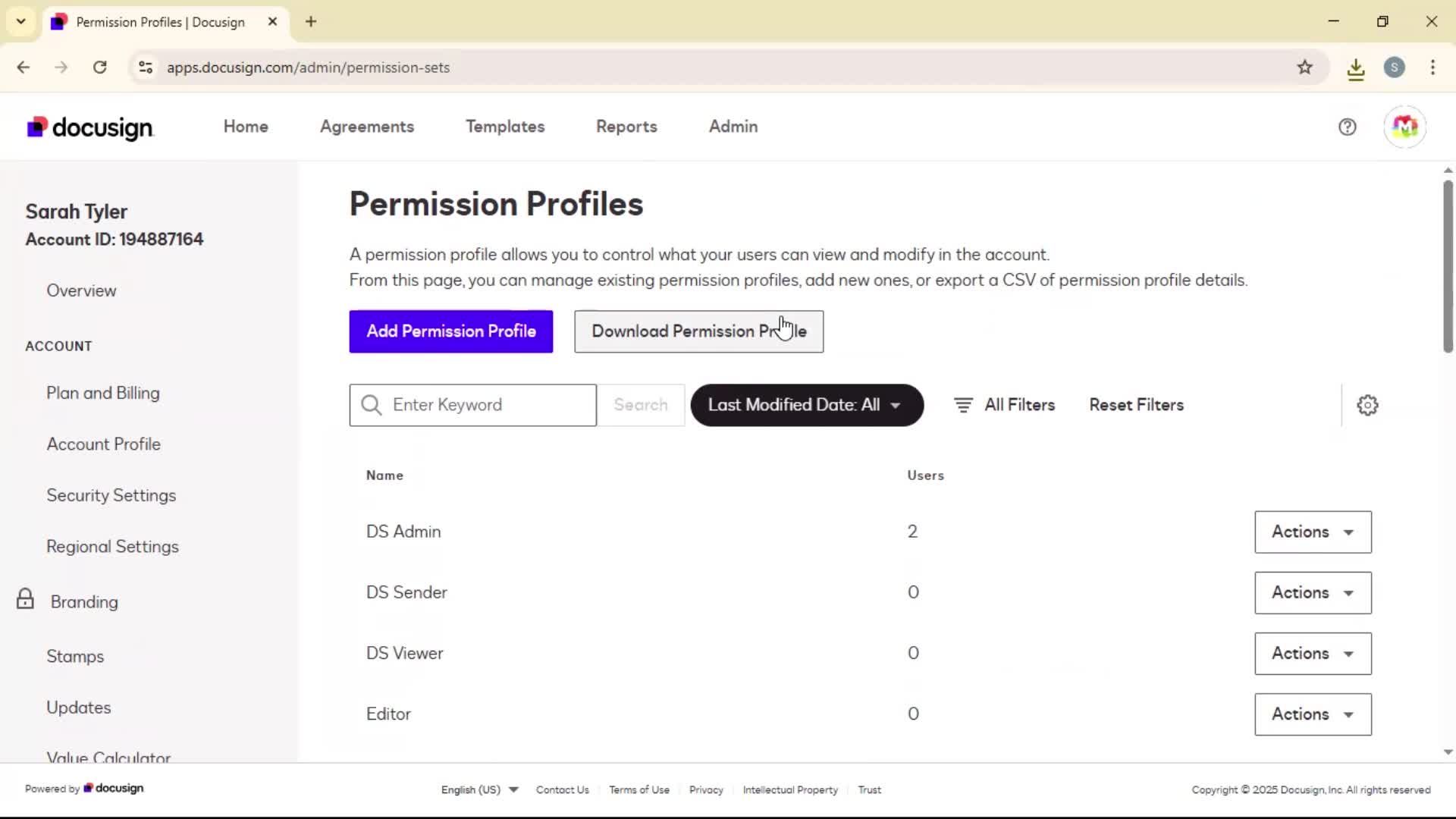Open a new browser tab
This screenshot has width=1456, height=819.
coord(311,22)
